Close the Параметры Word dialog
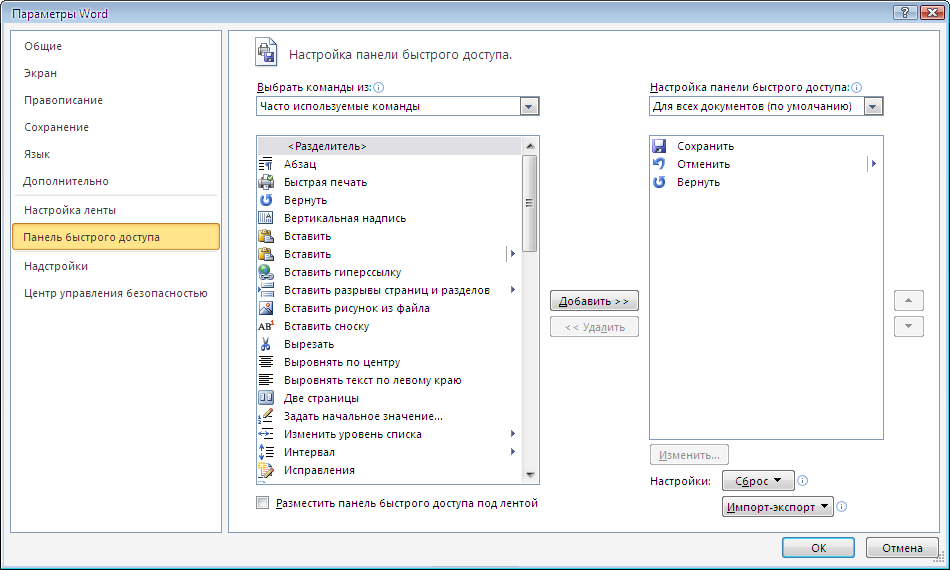 931,13
